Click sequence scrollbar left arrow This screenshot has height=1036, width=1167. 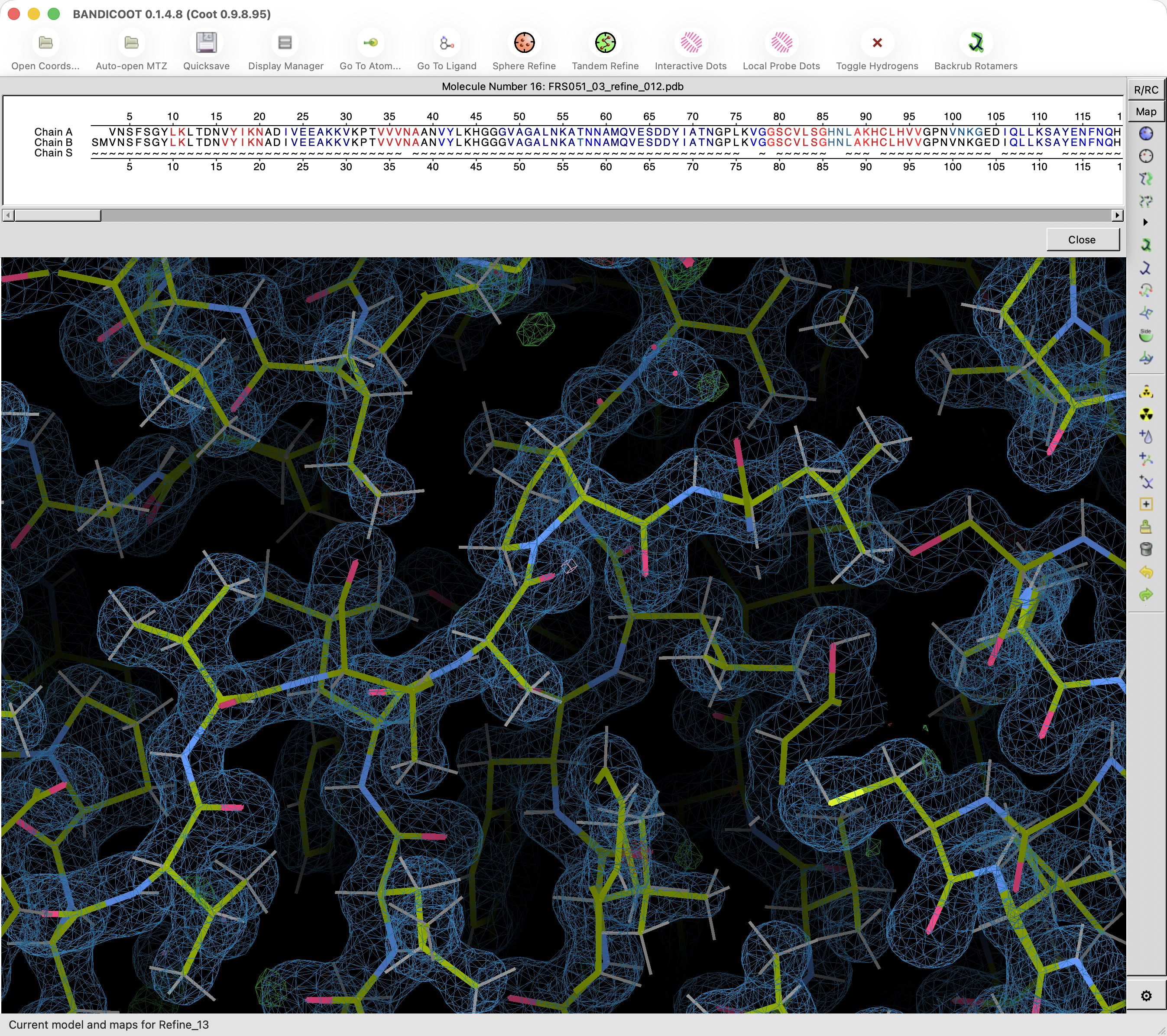click(x=8, y=215)
